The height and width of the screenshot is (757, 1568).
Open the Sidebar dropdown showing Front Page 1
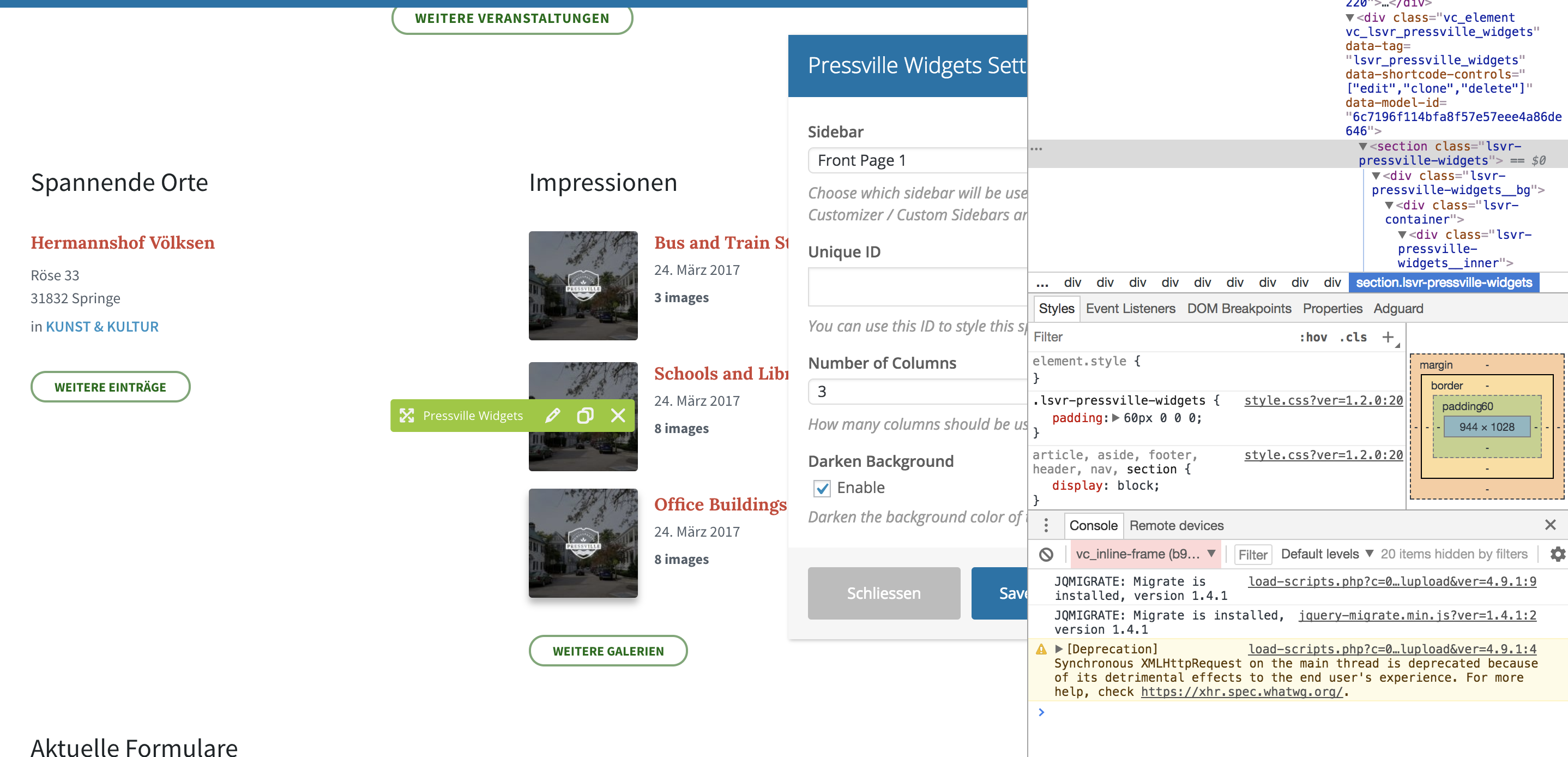[918, 160]
